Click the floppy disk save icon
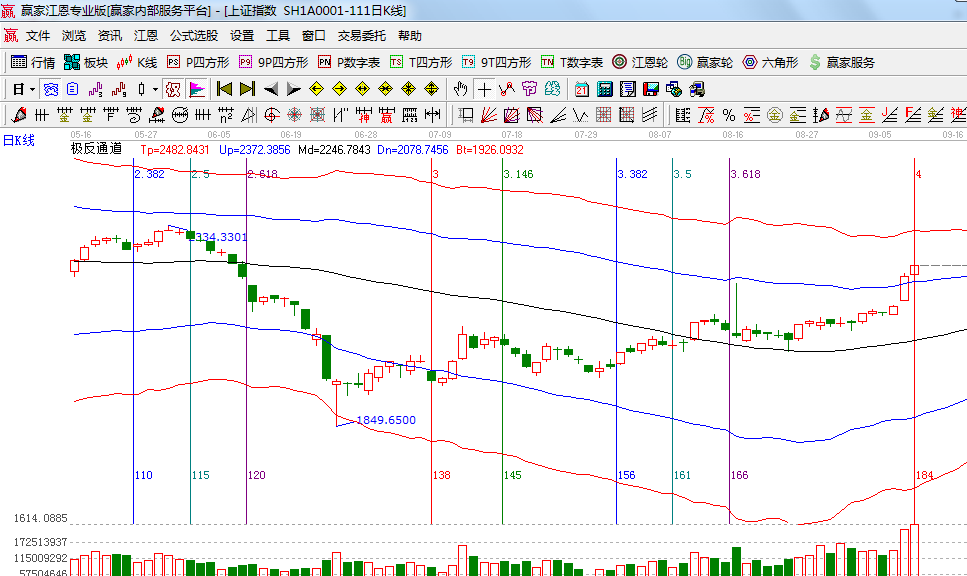 point(651,89)
